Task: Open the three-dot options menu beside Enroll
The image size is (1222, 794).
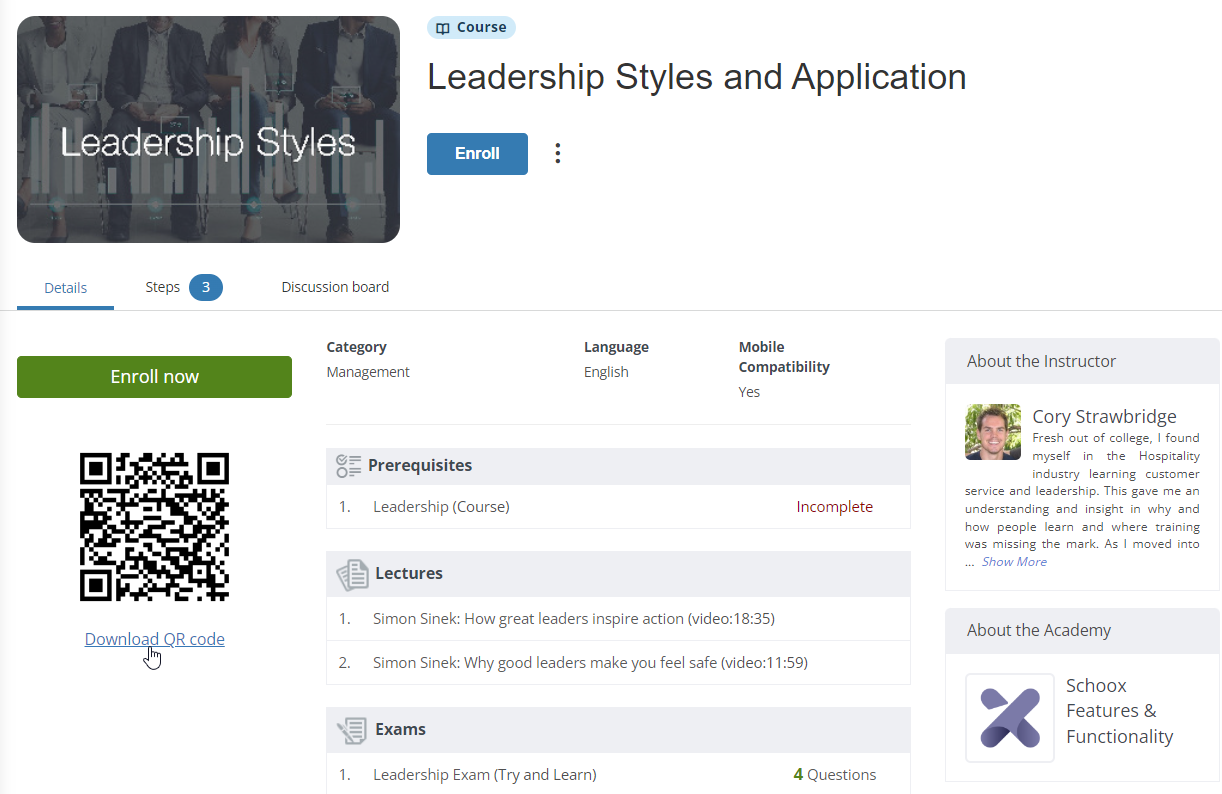Action: point(557,153)
